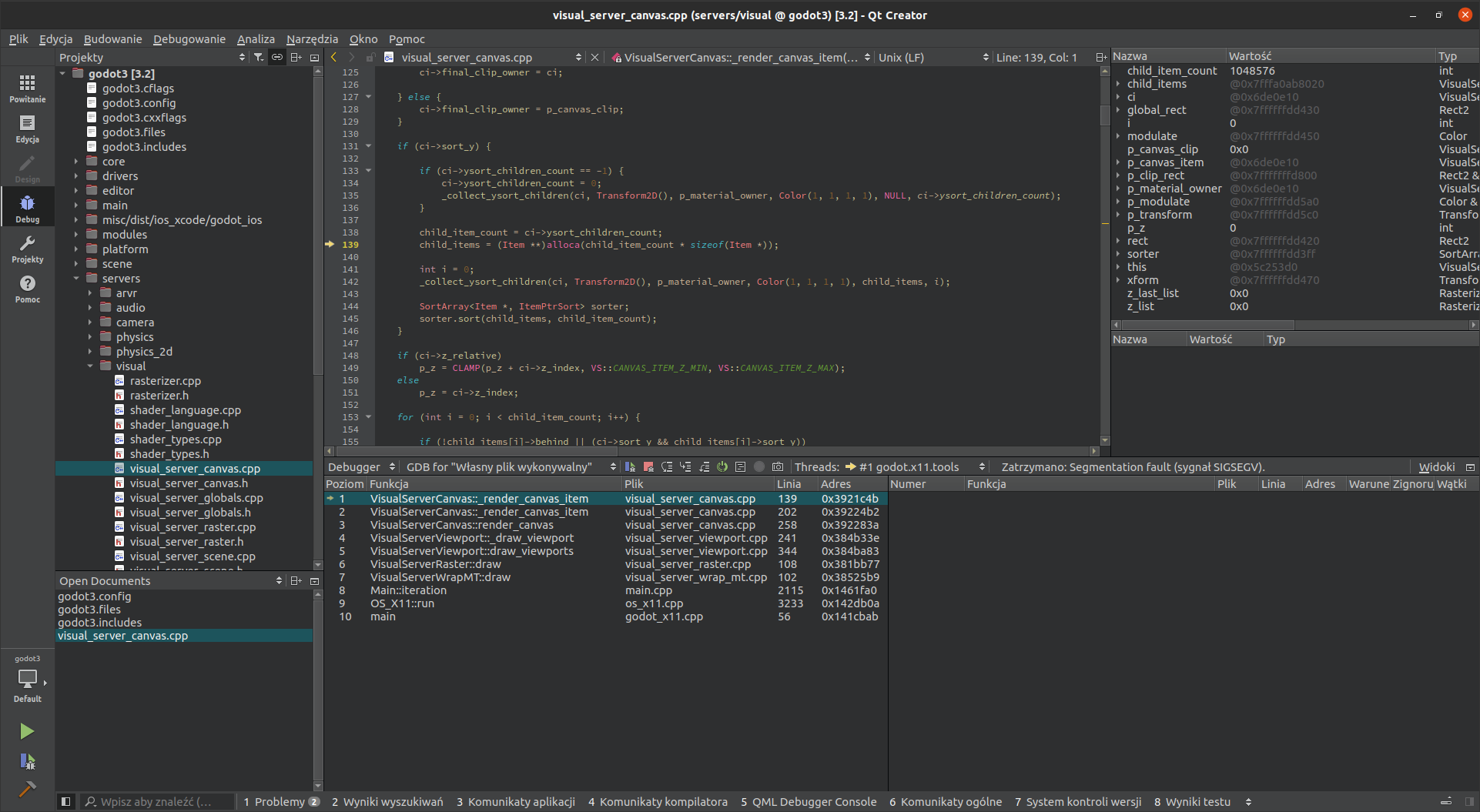The width and height of the screenshot is (1480, 812).
Task: Click the editor vertical scrollbar handle
Action: 1105,115
